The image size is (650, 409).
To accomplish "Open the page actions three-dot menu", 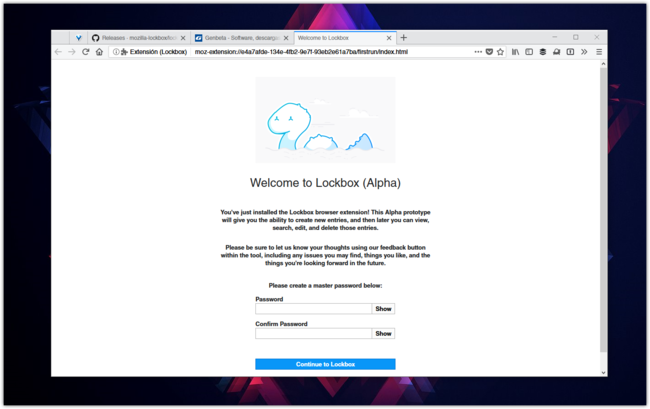I will pyautogui.click(x=478, y=52).
